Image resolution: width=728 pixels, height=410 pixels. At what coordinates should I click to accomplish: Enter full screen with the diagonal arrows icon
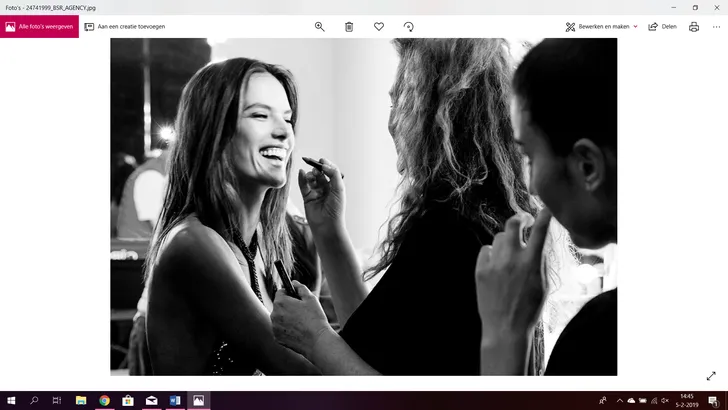click(711, 376)
